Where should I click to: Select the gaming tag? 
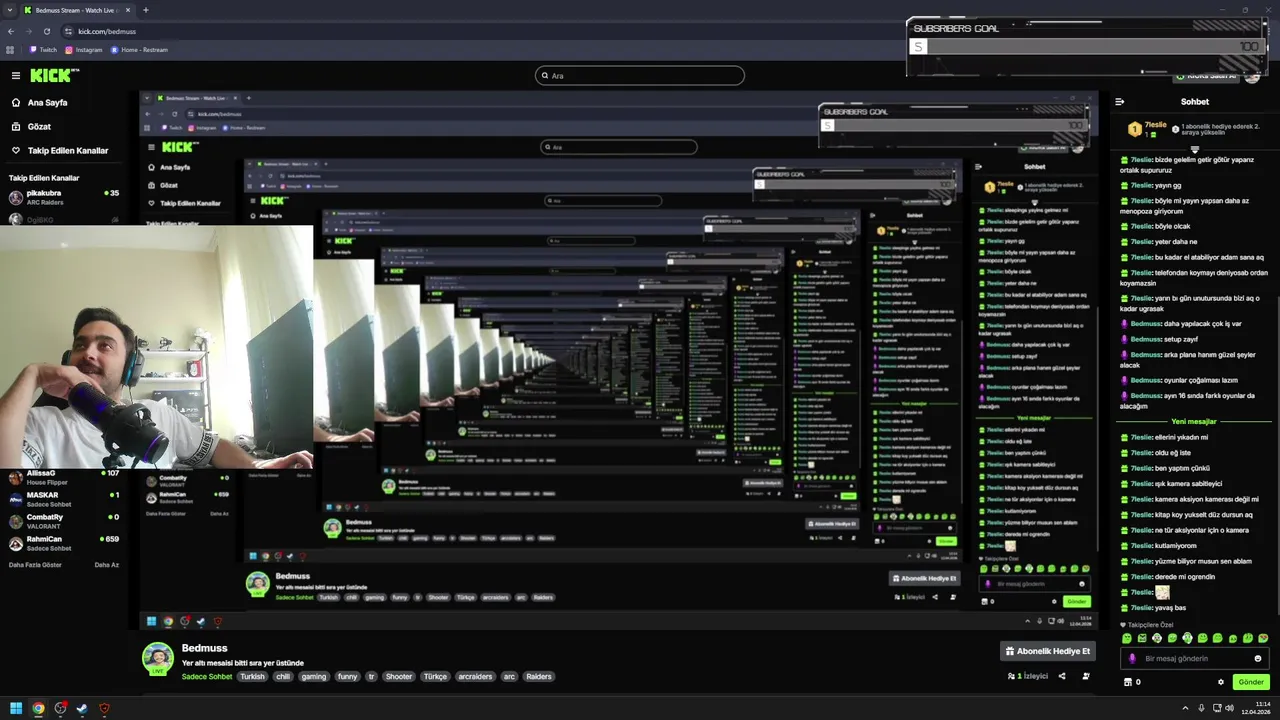pos(314,676)
